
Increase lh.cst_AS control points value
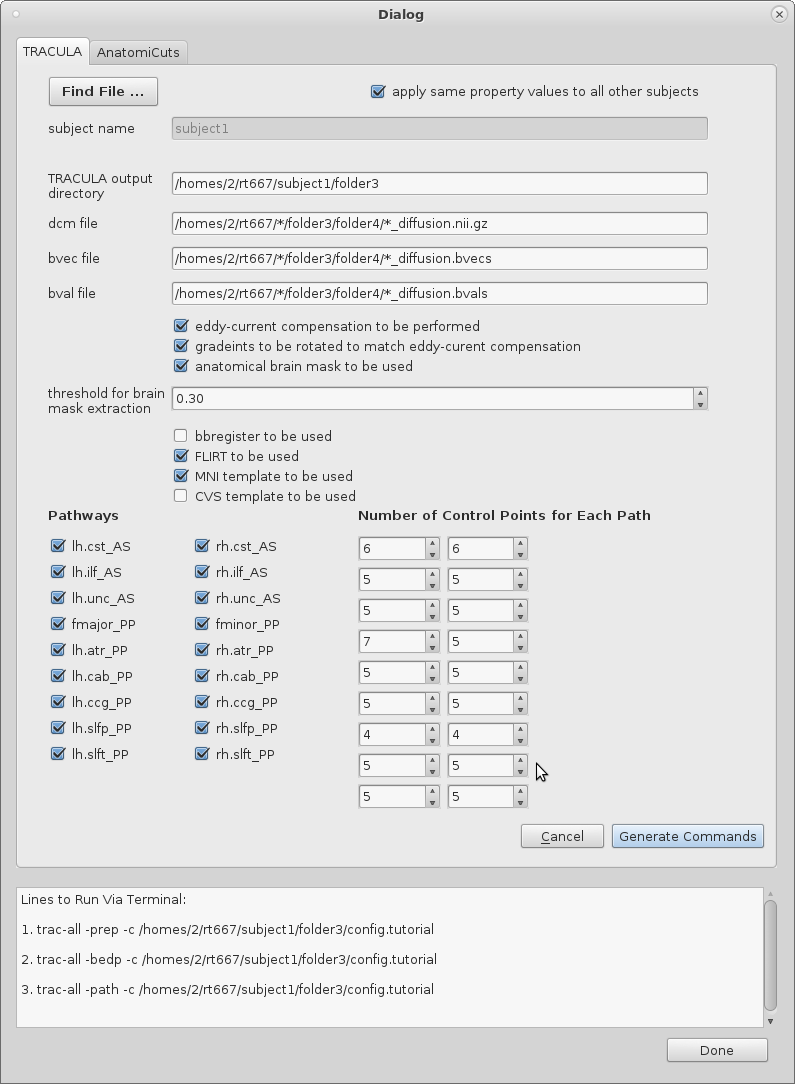point(432,543)
